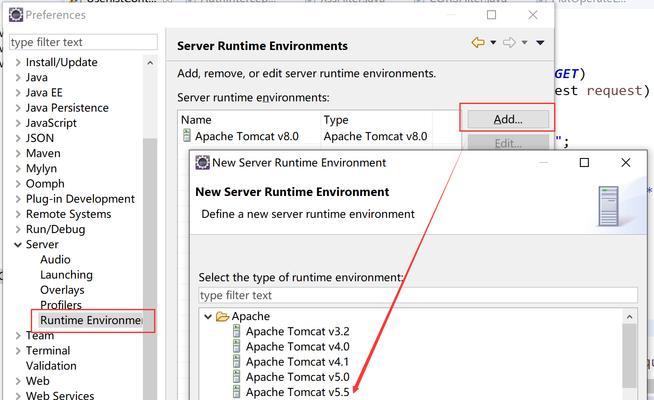Select Apache Tomcat v4.0 runtime type
This screenshot has height=400, width=654.
coord(297,346)
